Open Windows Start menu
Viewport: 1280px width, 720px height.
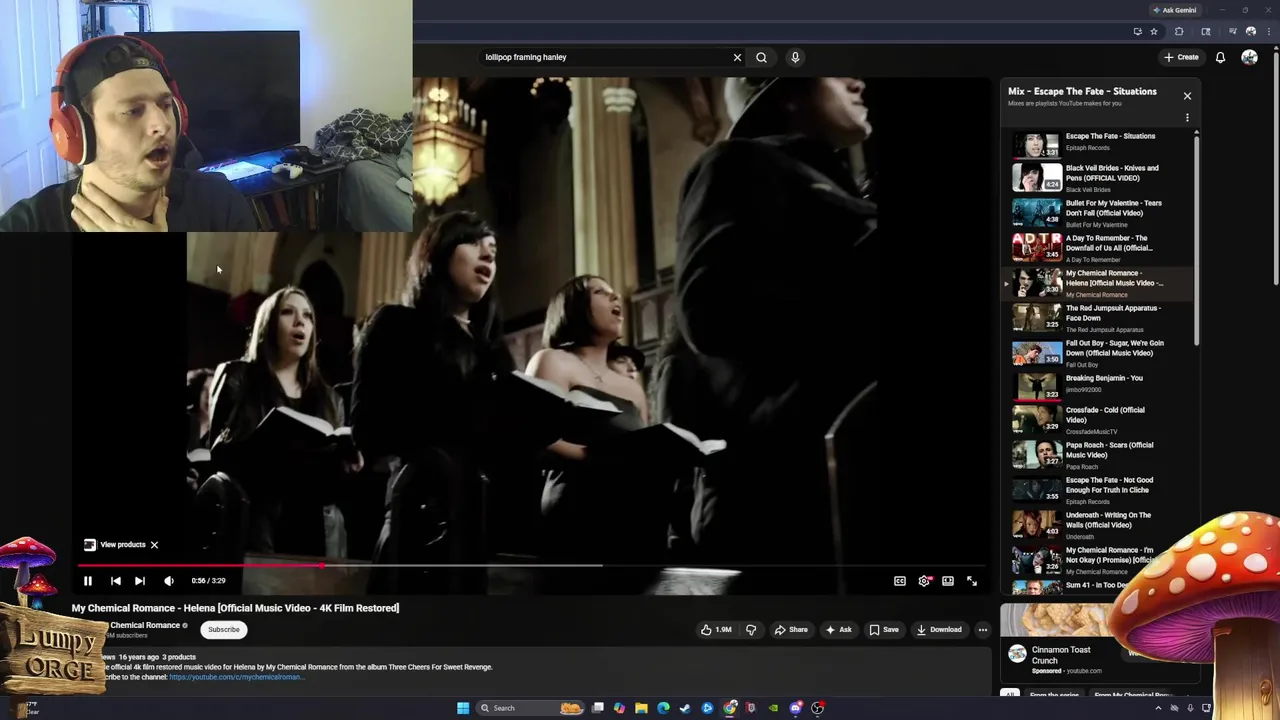(463, 708)
